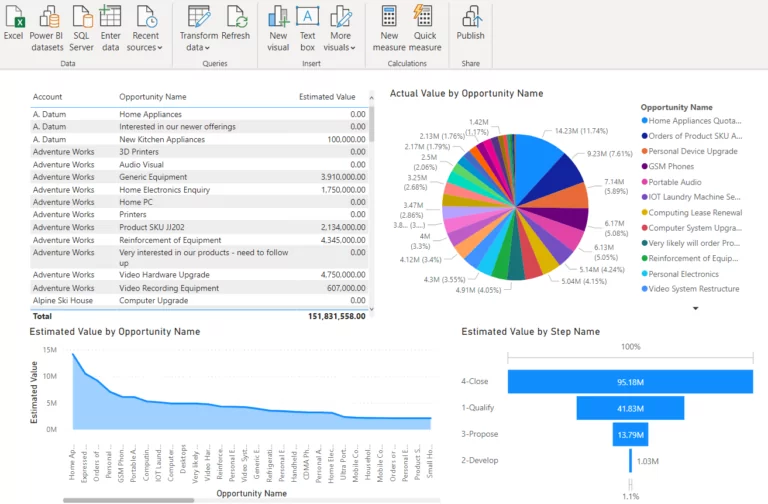Sort table by Estimated Value column header

(327, 96)
